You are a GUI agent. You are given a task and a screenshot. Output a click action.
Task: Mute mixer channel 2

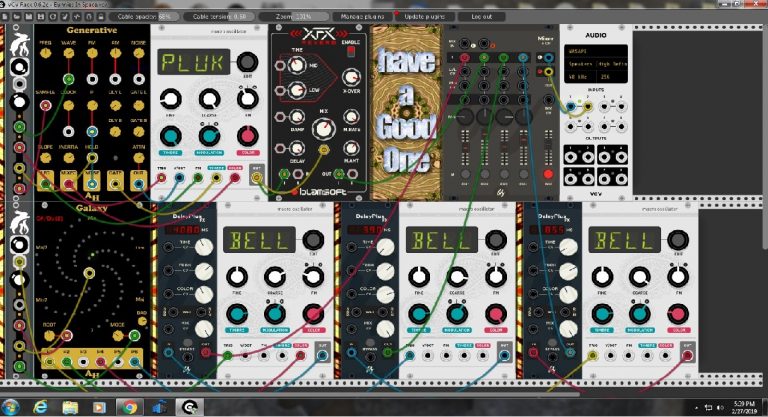(x=484, y=174)
